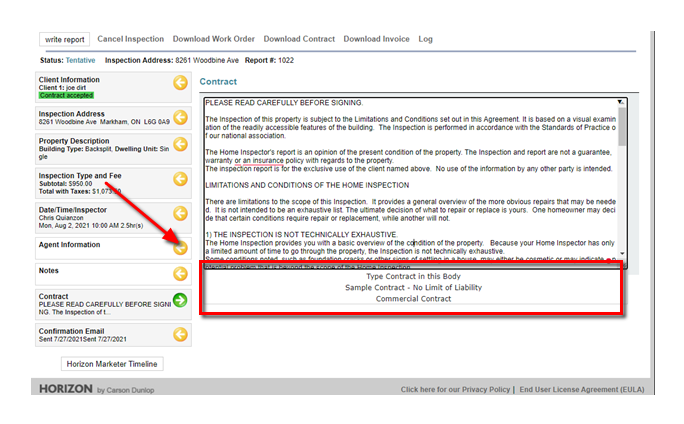Choose 'Sample Contract - No Limit of Liability'
The height and width of the screenshot is (424, 684).
click(x=412, y=288)
